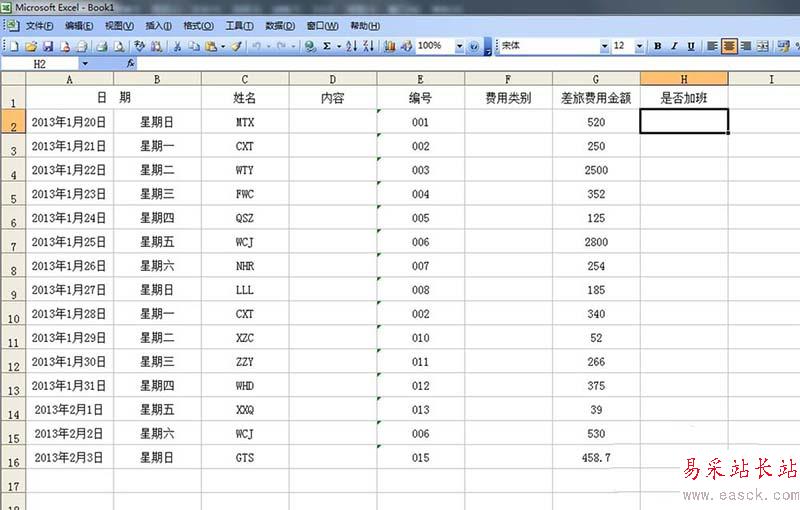
Task: Sort ascending with the A-Z icon
Action: (352, 46)
